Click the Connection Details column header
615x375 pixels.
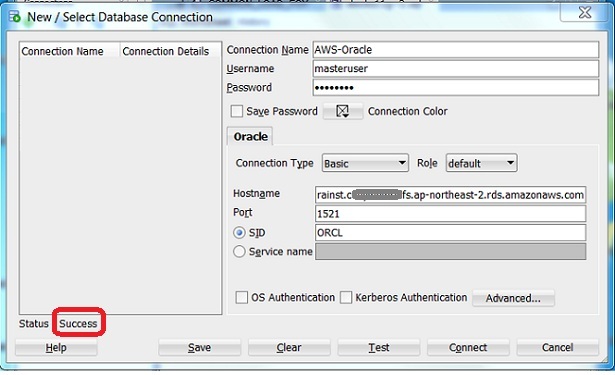tap(170, 51)
